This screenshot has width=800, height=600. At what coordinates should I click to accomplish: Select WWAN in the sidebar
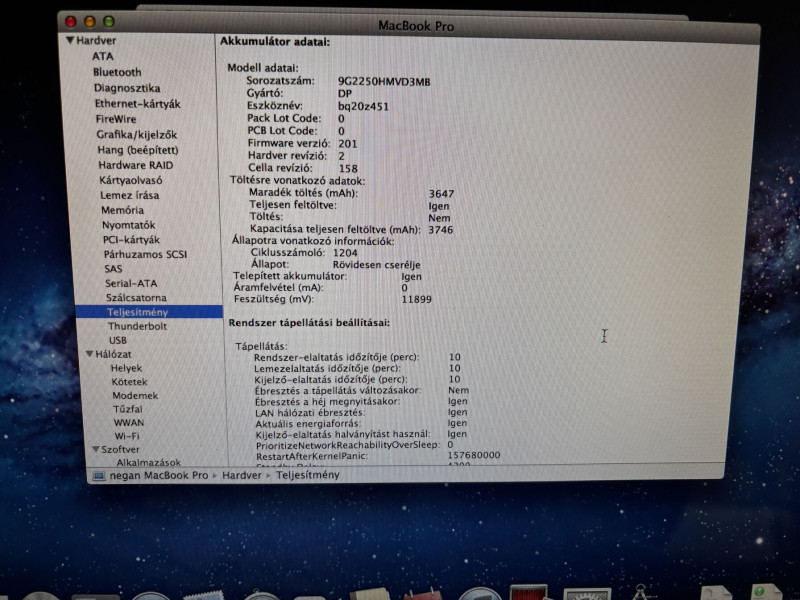tap(129, 422)
